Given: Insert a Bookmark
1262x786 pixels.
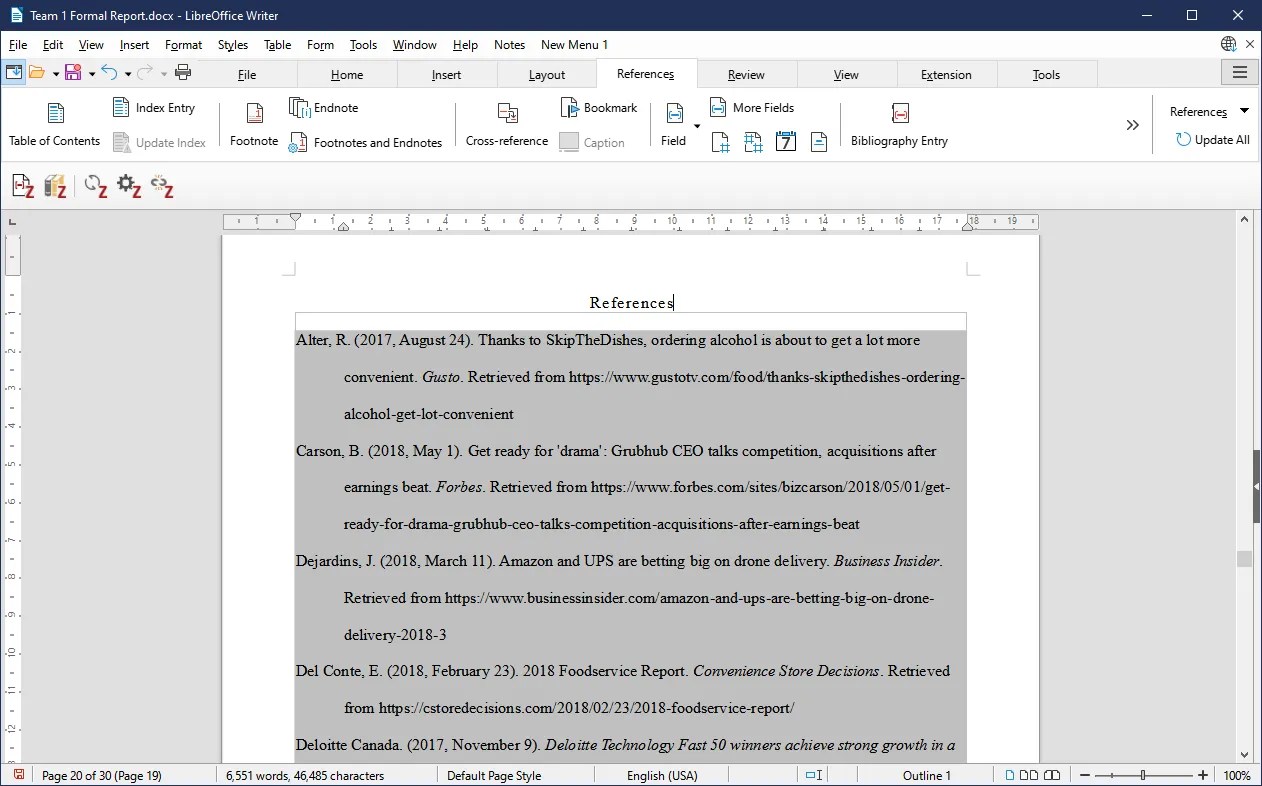Looking at the screenshot, I should pyautogui.click(x=599, y=107).
